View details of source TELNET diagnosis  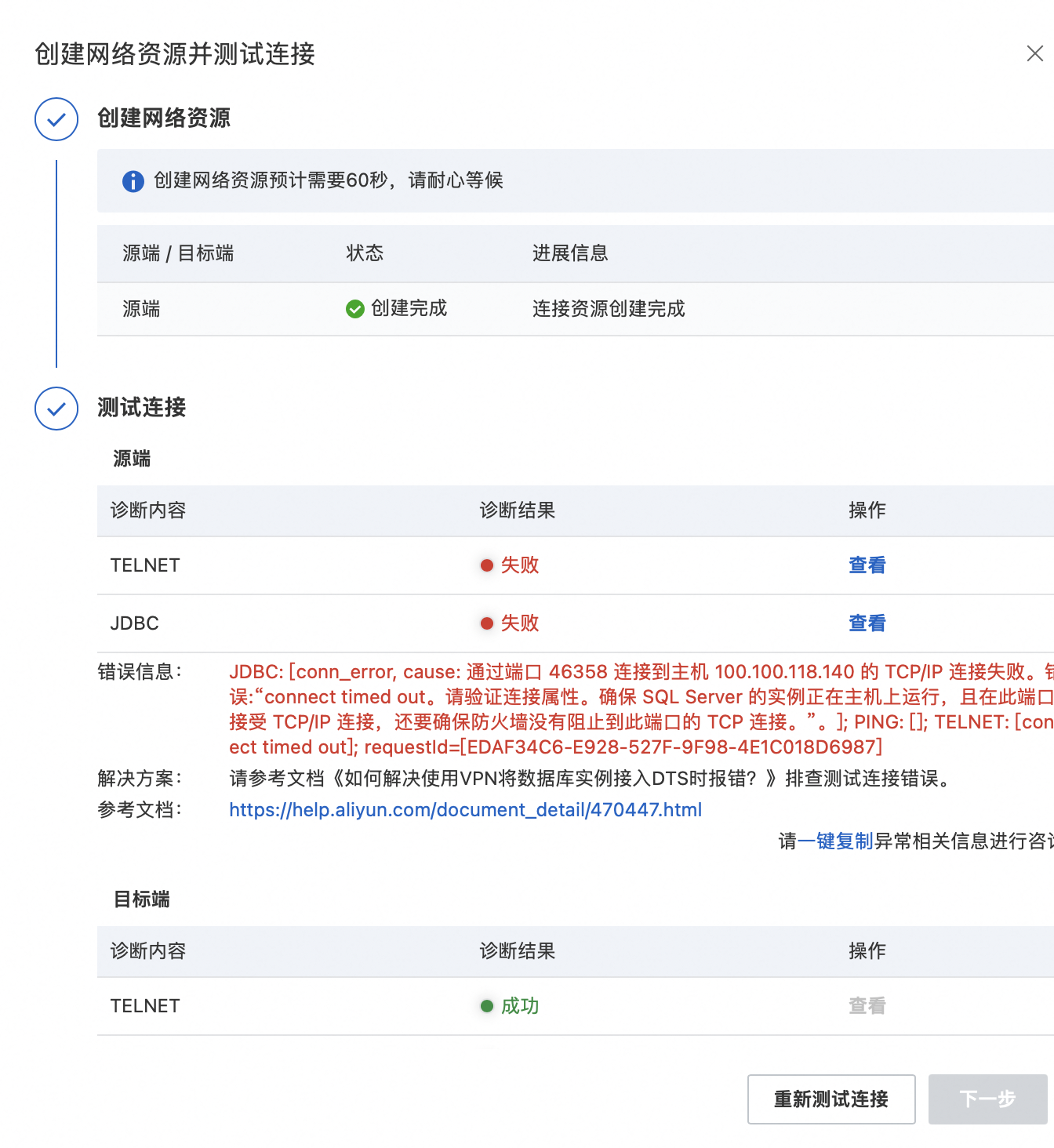pyautogui.click(x=867, y=565)
